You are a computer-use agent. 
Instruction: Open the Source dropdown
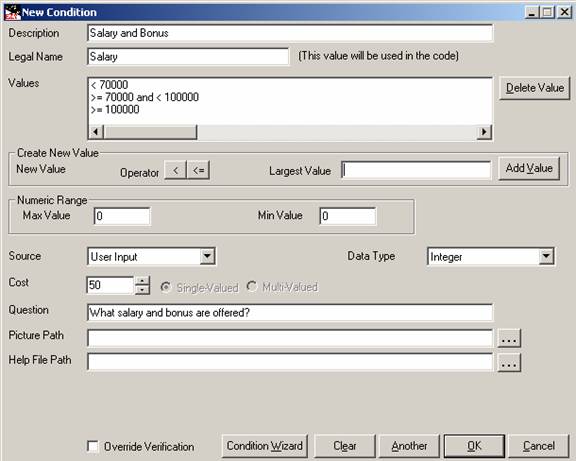[x=207, y=256]
